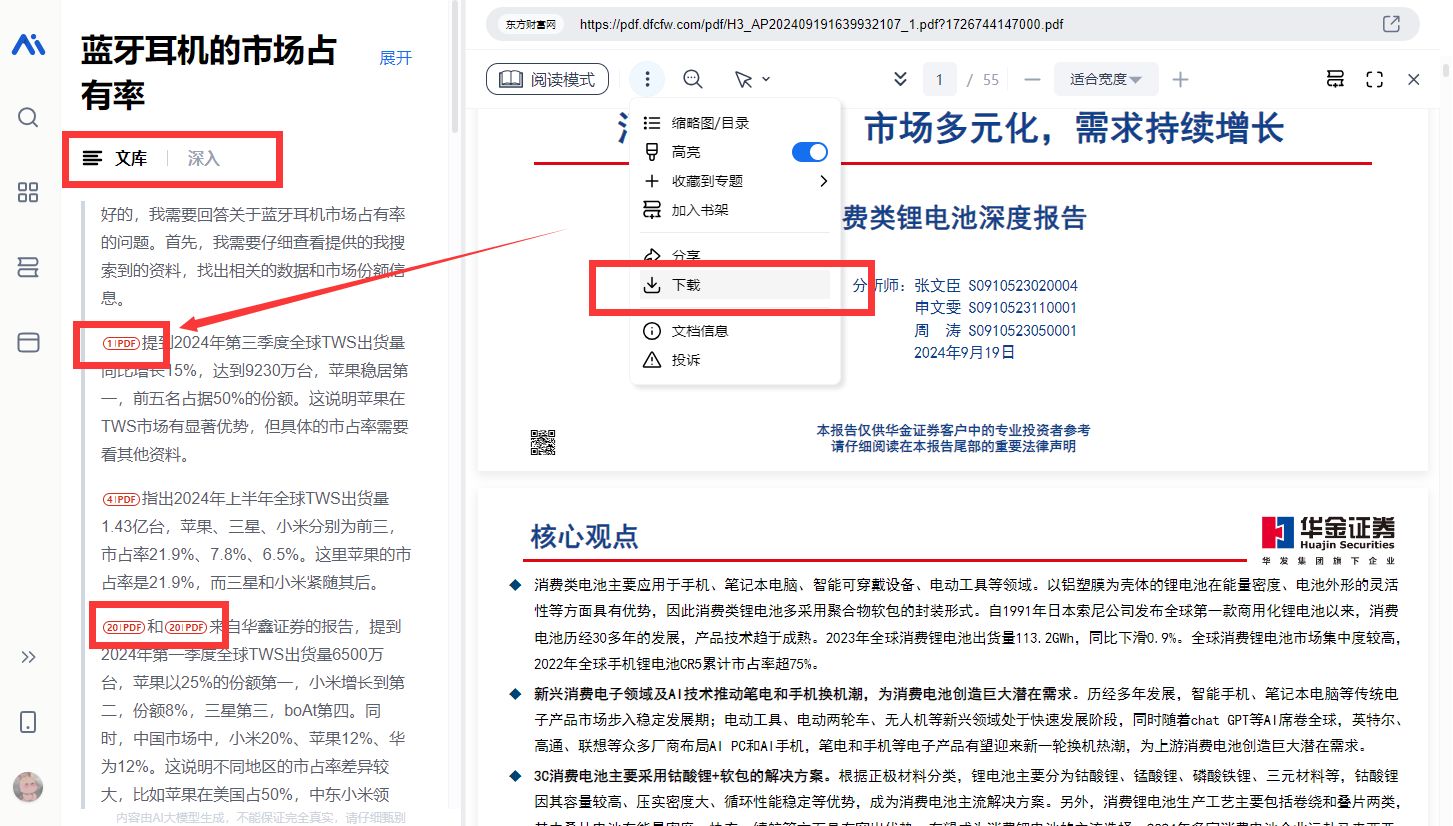Click the 收藏到专题 submenu arrow
Image resolution: width=1453 pixels, height=826 pixels.
click(824, 181)
